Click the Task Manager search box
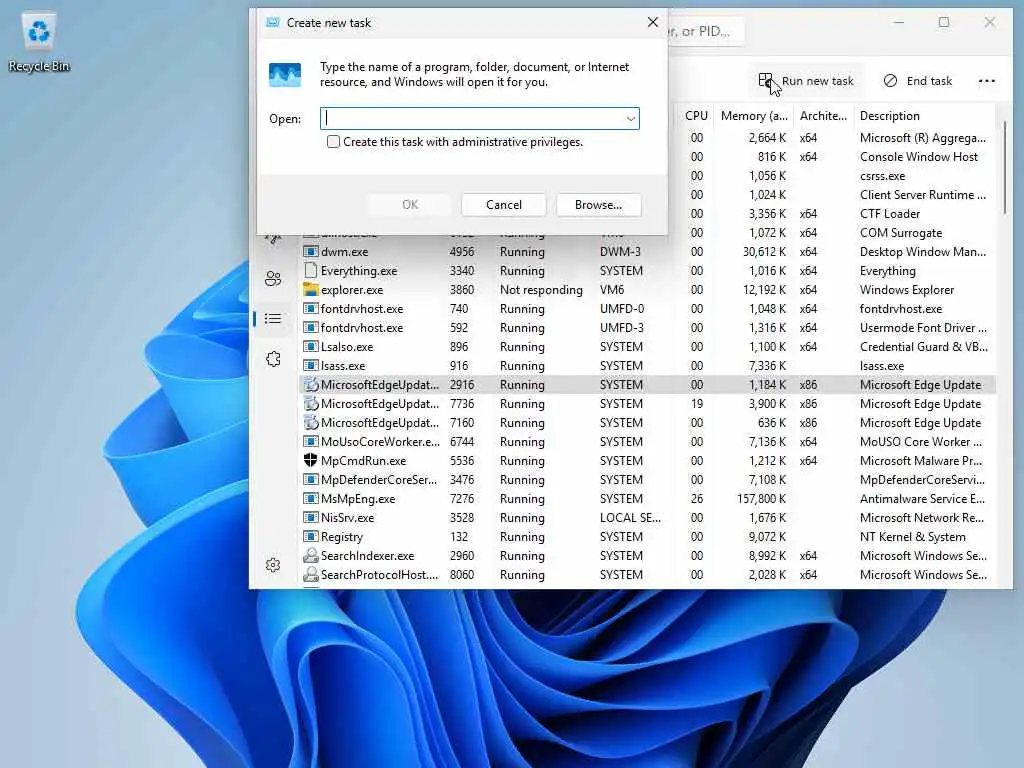 point(705,31)
